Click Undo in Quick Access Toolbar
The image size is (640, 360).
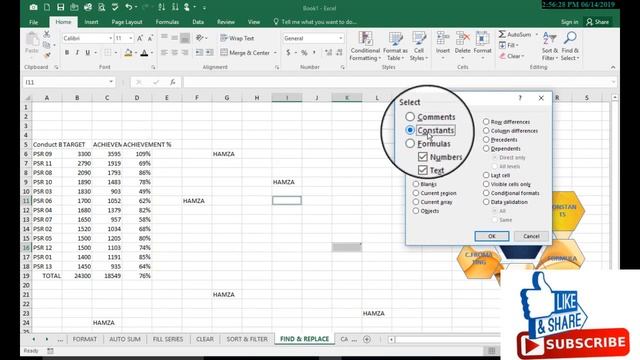[129, 7]
